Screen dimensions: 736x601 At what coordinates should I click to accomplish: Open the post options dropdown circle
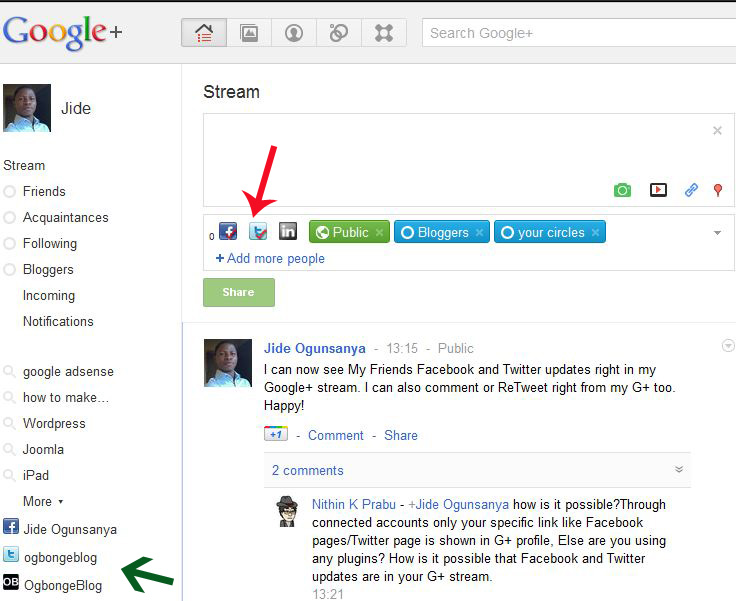point(728,346)
